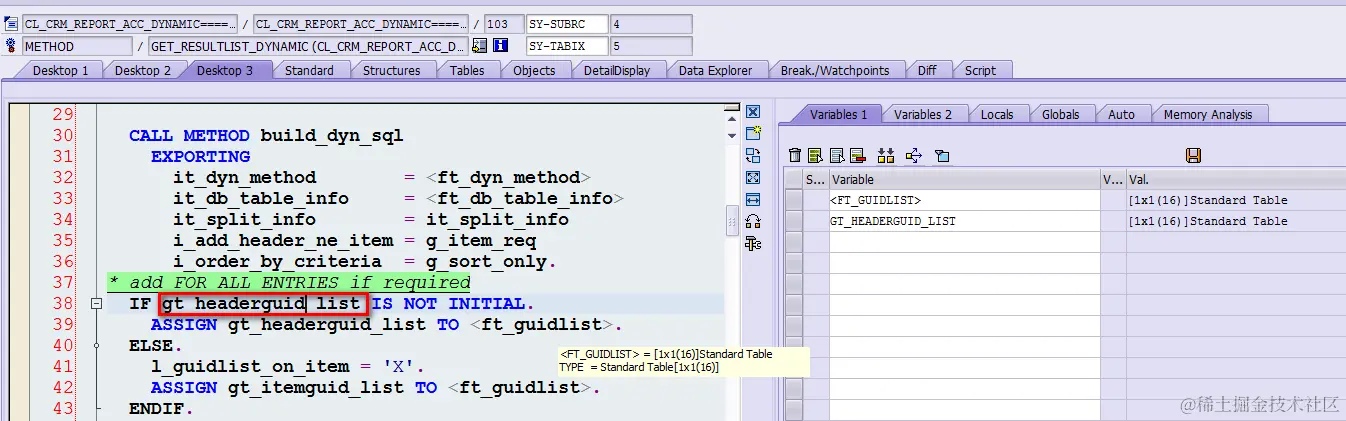Screen dimensions: 1346x421
Task: Click 'EXPORTING' on line 31
Action: click(200, 156)
